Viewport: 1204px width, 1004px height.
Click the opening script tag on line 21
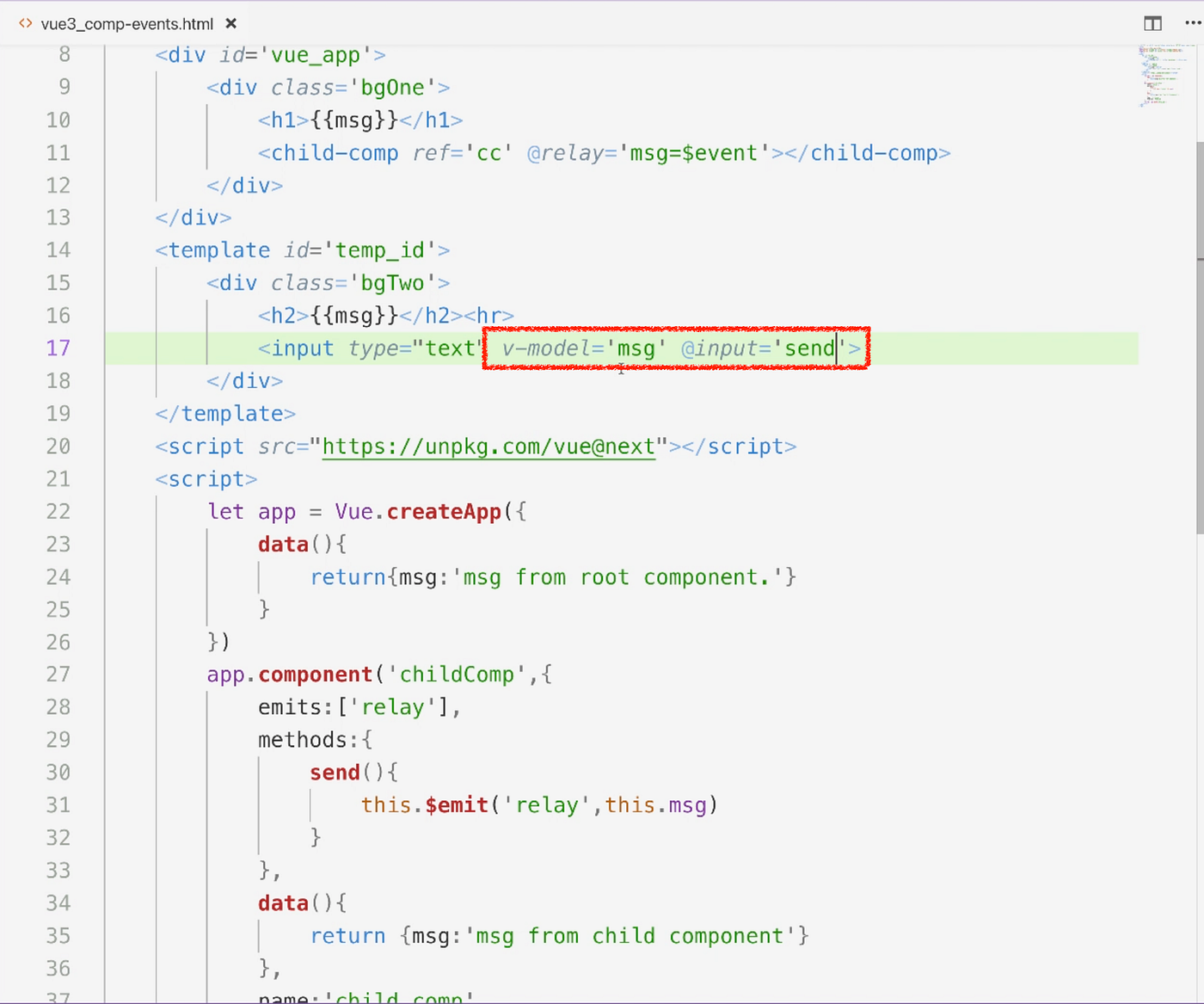point(206,479)
